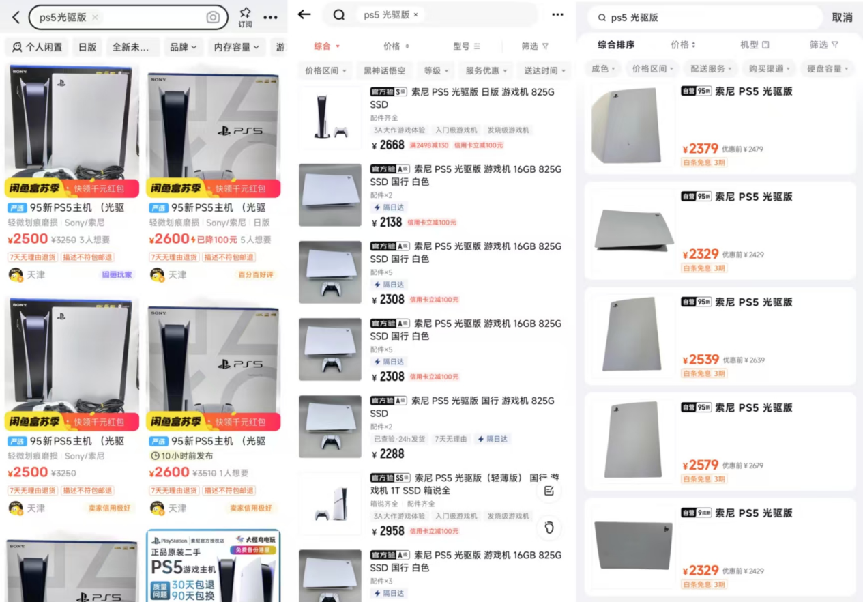This screenshot has width=863, height=602.
Task: Expand the 硬盘容量 dropdown
Action: pyautogui.click(x=827, y=69)
